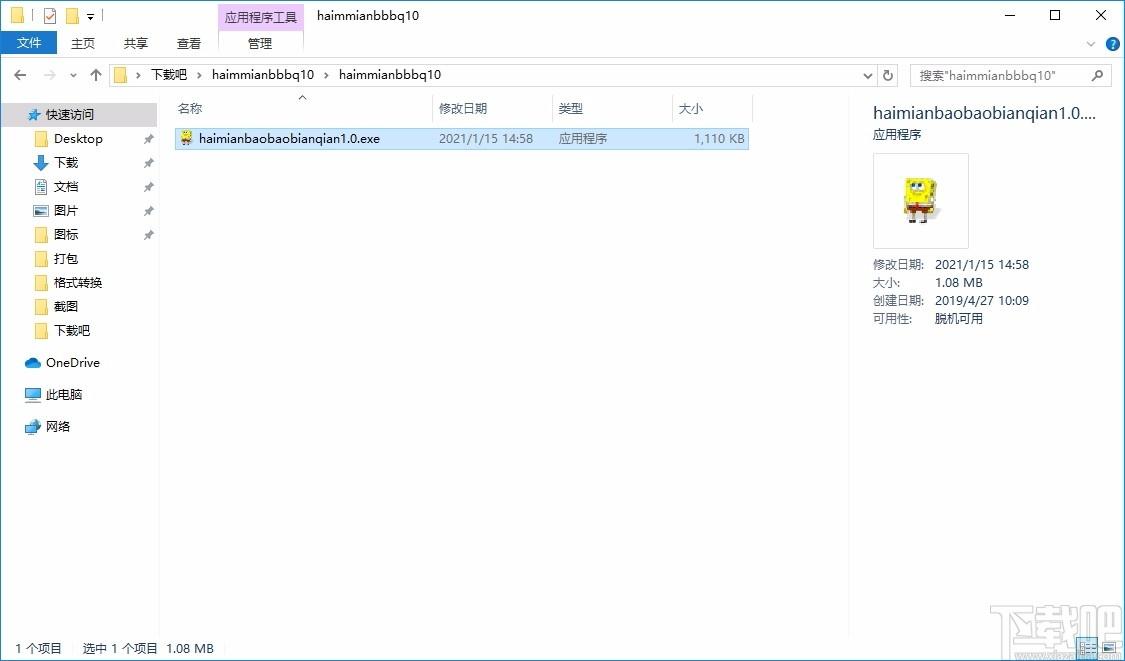1125x661 pixels.
Task: Click the 应用程序 type cell in file row
Action: [x=583, y=139]
